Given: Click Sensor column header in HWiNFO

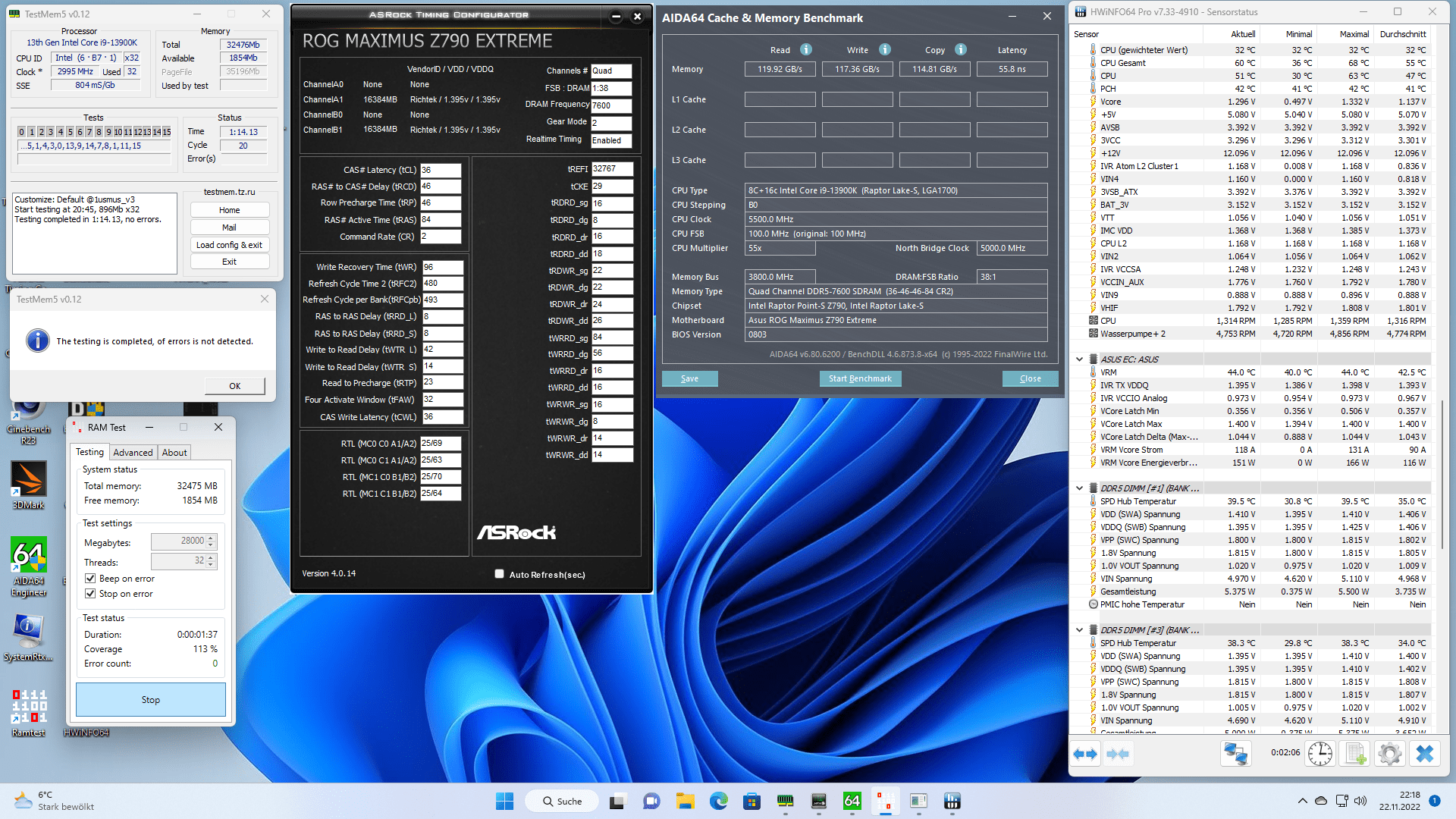Looking at the screenshot, I should [1136, 34].
